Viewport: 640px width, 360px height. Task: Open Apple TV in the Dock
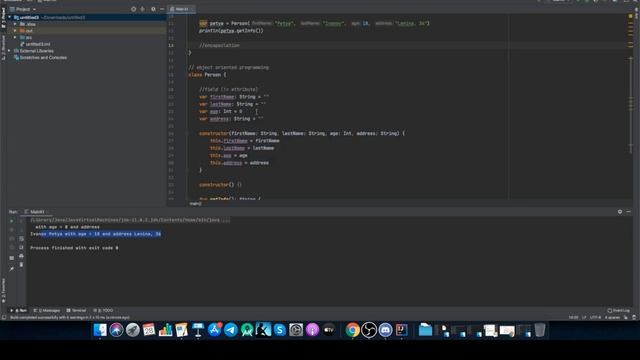[x=329, y=330]
